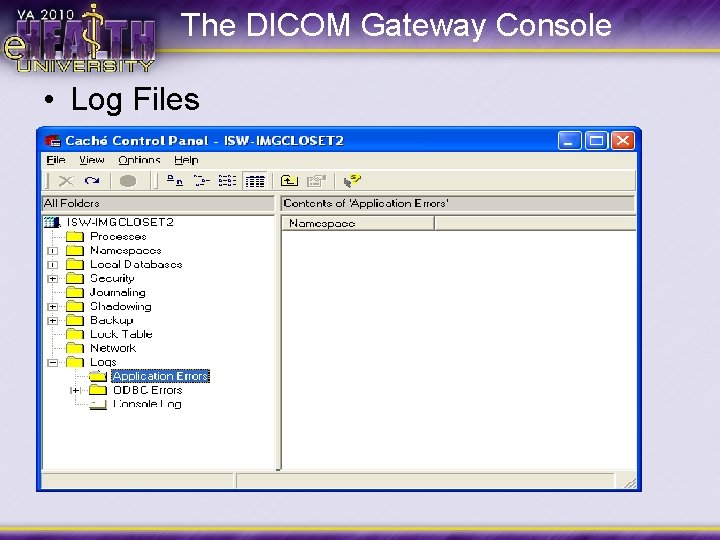Screen dimensions: 720x540
Task: Click the Console Log file icon
Action: coord(98,404)
